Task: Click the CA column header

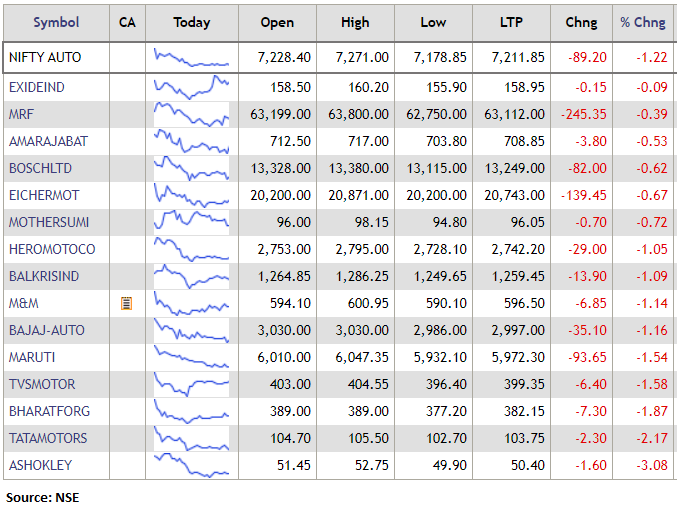Action: point(127,22)
